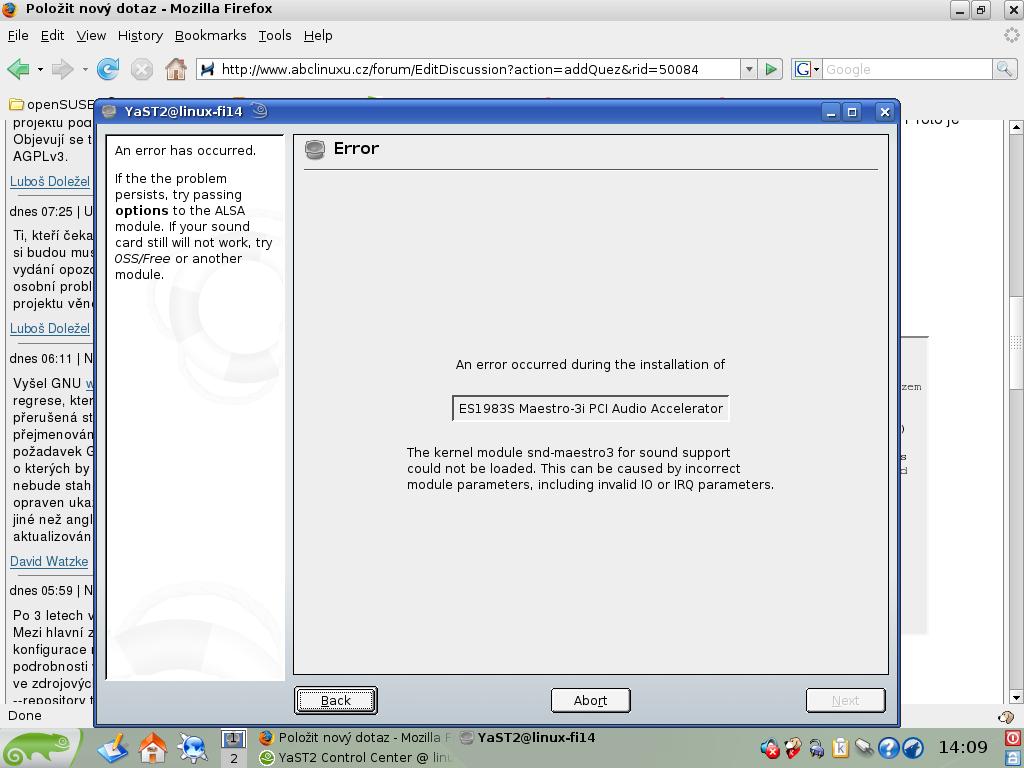The width and height of the screenshot is (1024, 768).
Task: Open the Back history dropdown arrow
Action: pos(40,69)
